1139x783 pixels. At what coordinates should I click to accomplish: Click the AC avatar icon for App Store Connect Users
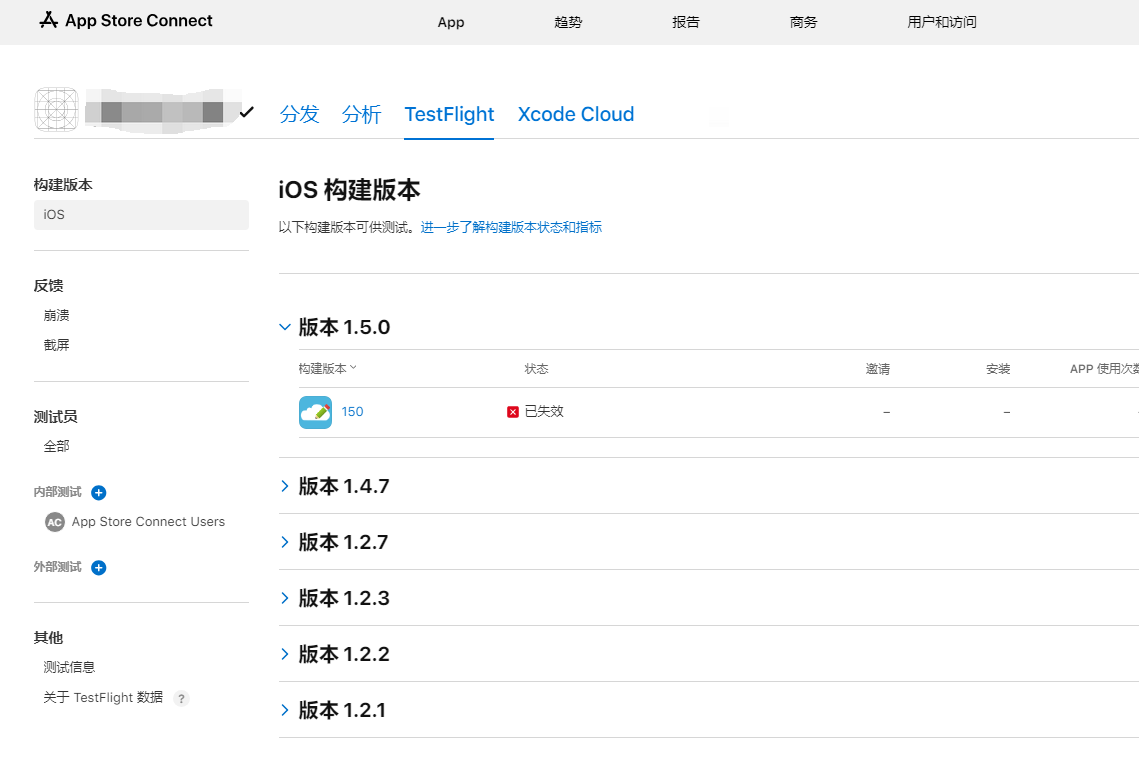point(54,522)
